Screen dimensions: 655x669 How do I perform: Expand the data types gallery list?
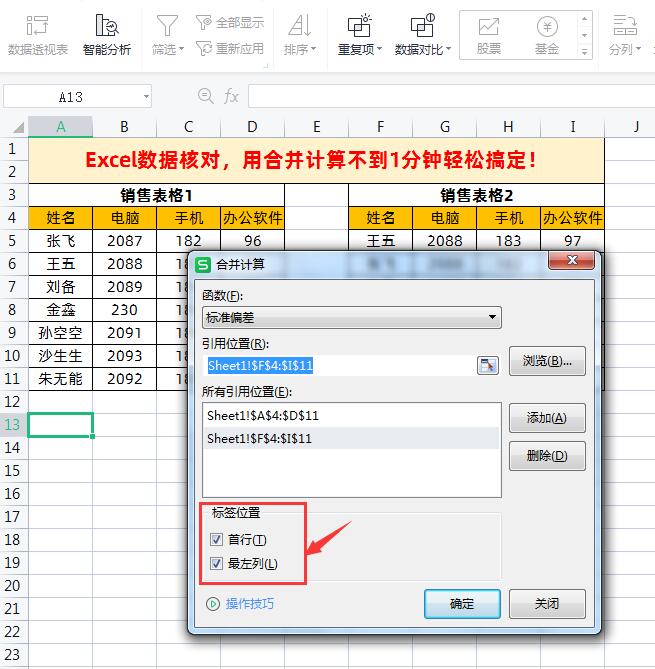coord(585,52)
